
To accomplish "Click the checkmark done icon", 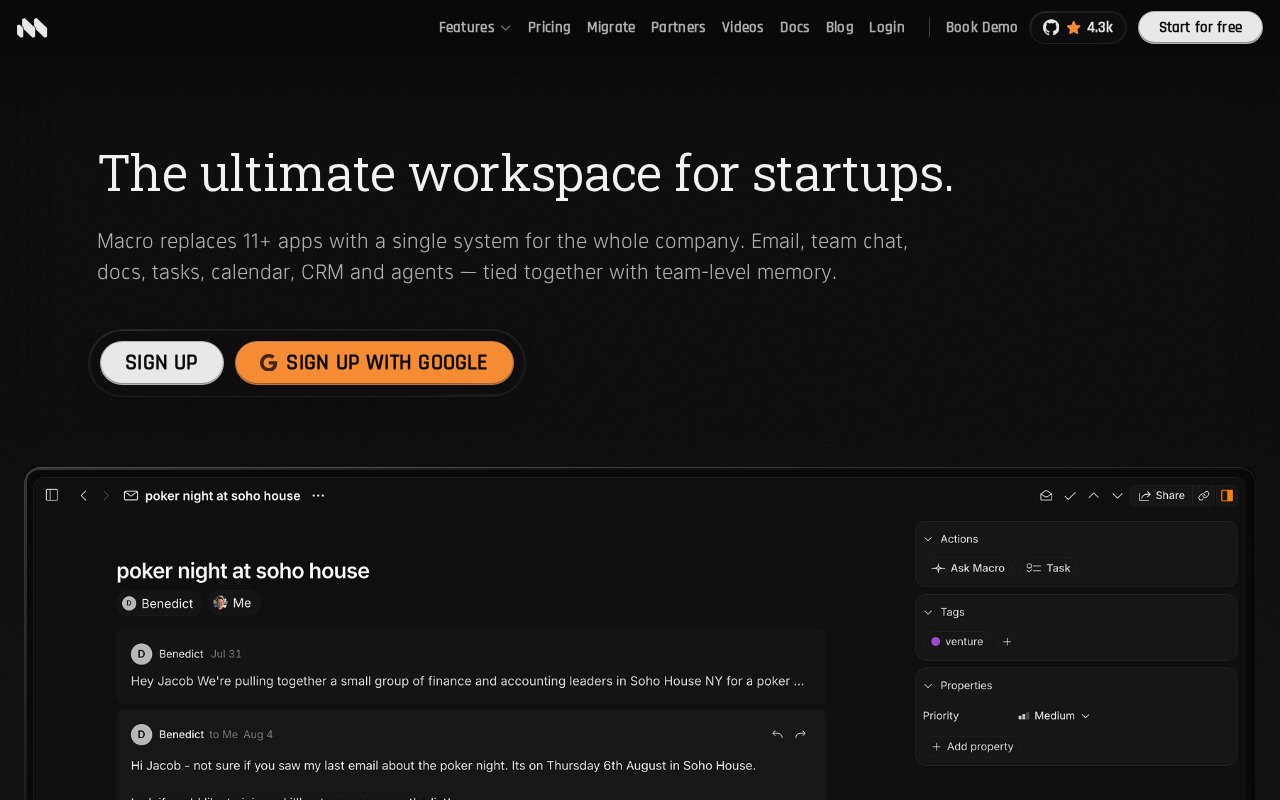I will pos(1070,495).
